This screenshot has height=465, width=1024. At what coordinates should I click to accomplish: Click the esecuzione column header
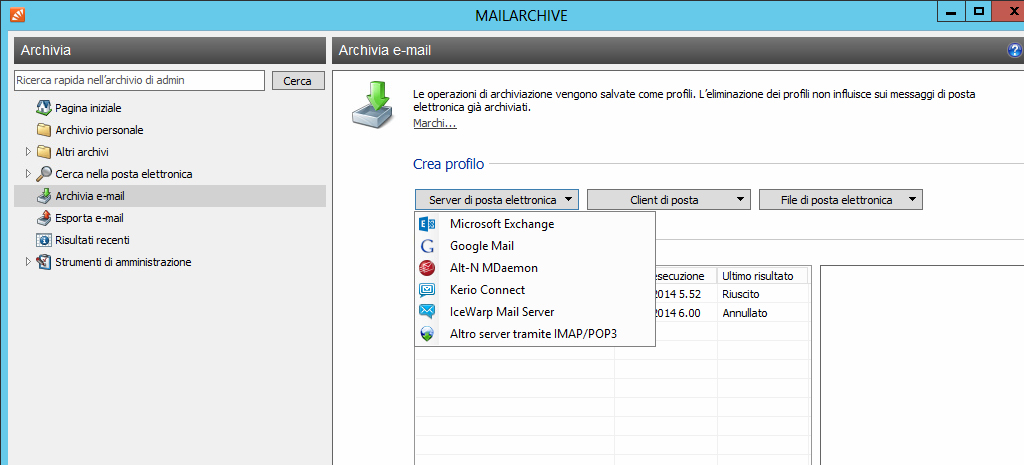tap(685, 276)
